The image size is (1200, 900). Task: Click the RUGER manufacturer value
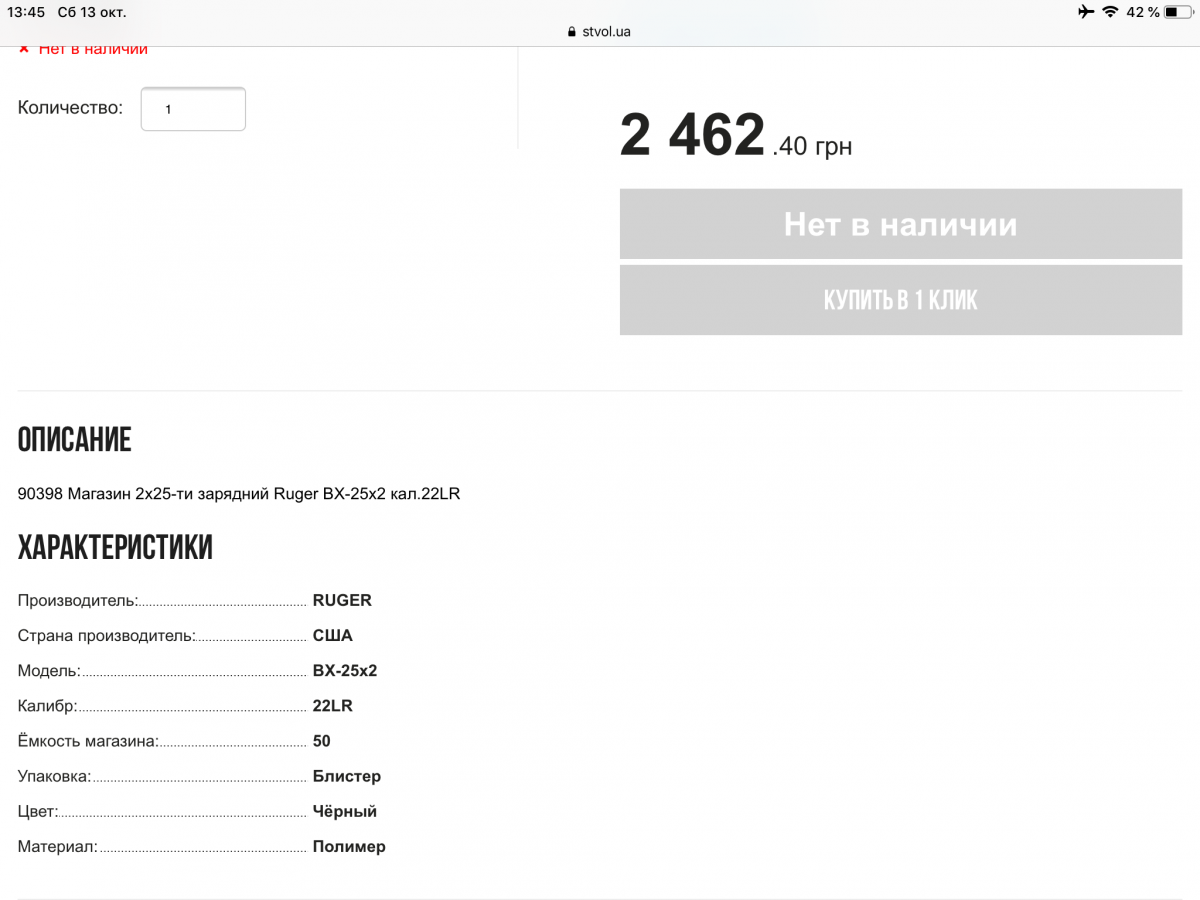342,600
